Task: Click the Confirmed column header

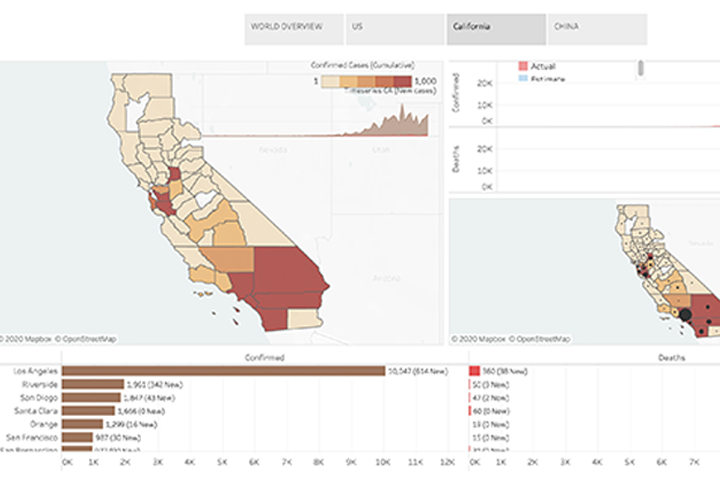Action: coord(264,357)
